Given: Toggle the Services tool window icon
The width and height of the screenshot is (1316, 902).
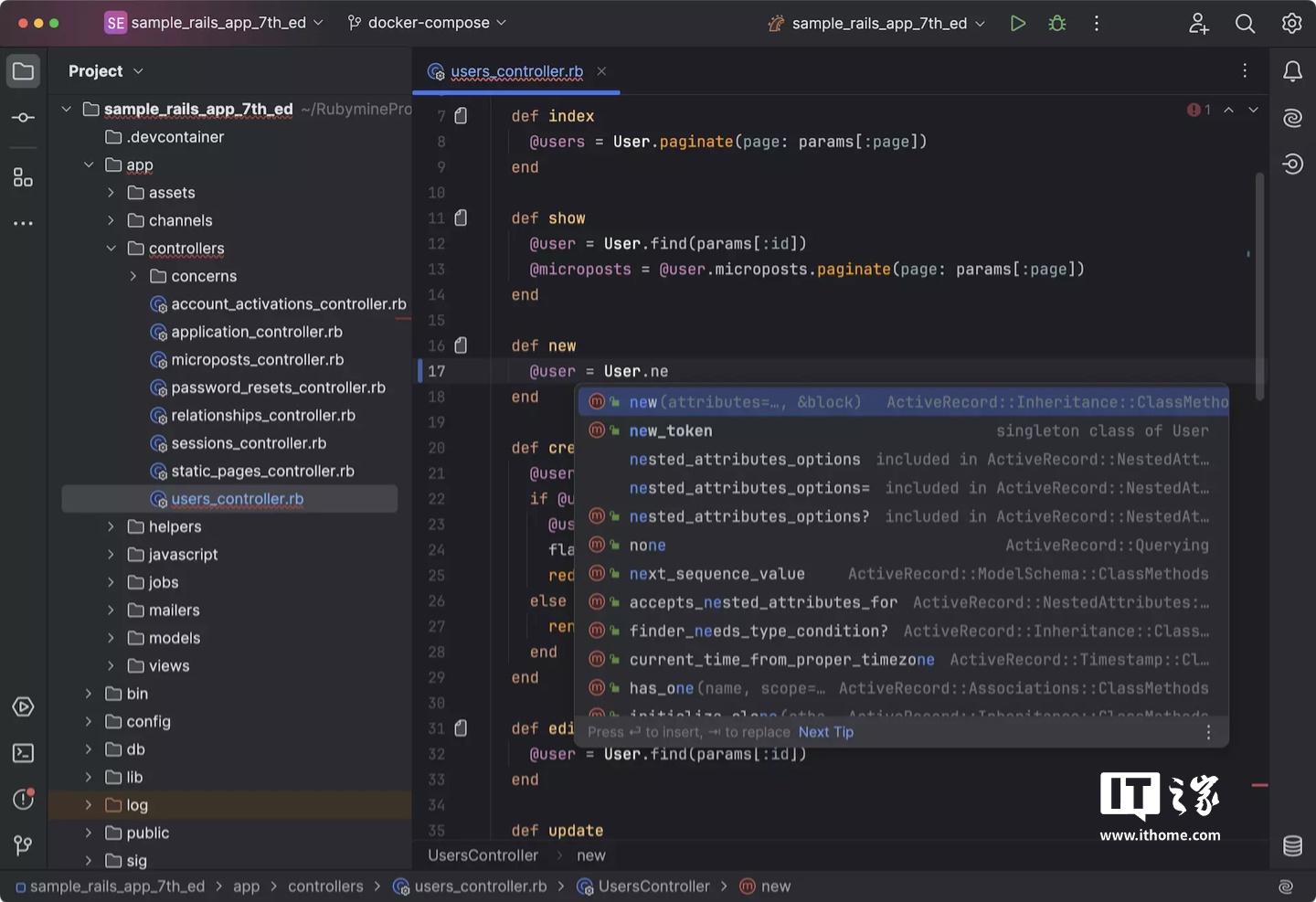Looking at the screenshot, I should (24, 707).
